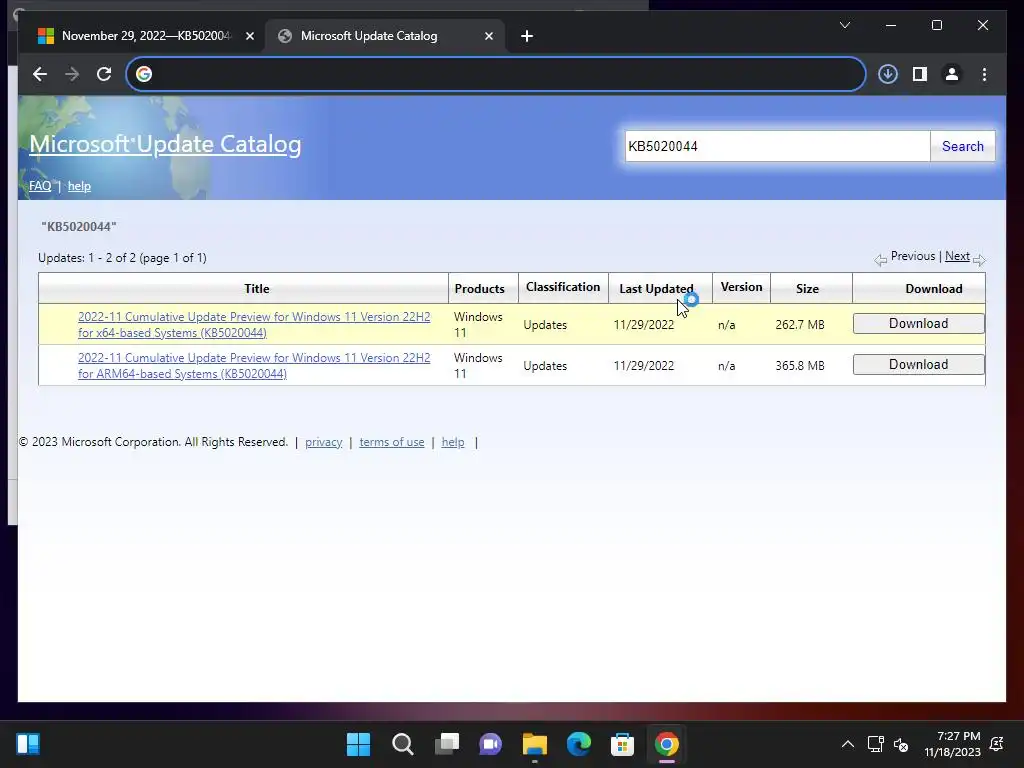Open File Explorer from taskbar
This screenshot has height=768, width=1024.
click(x=535, y=744)
